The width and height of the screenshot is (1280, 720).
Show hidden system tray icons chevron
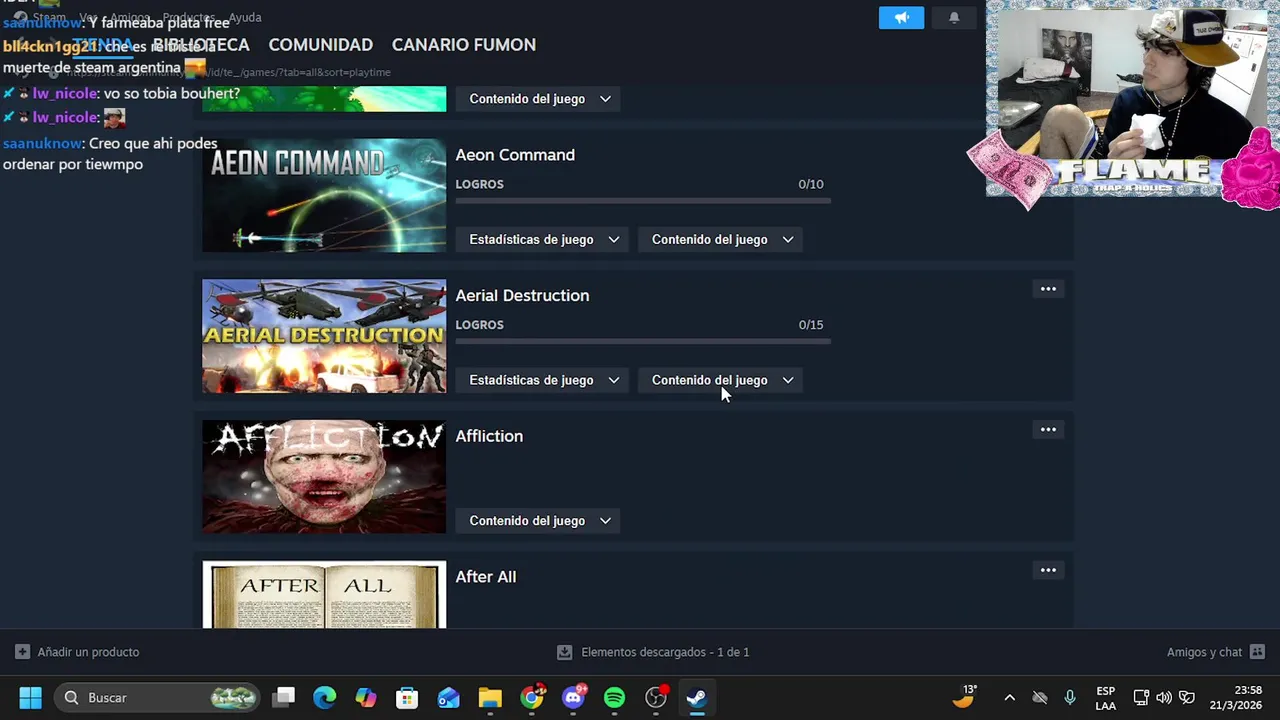pos(1009,698)
